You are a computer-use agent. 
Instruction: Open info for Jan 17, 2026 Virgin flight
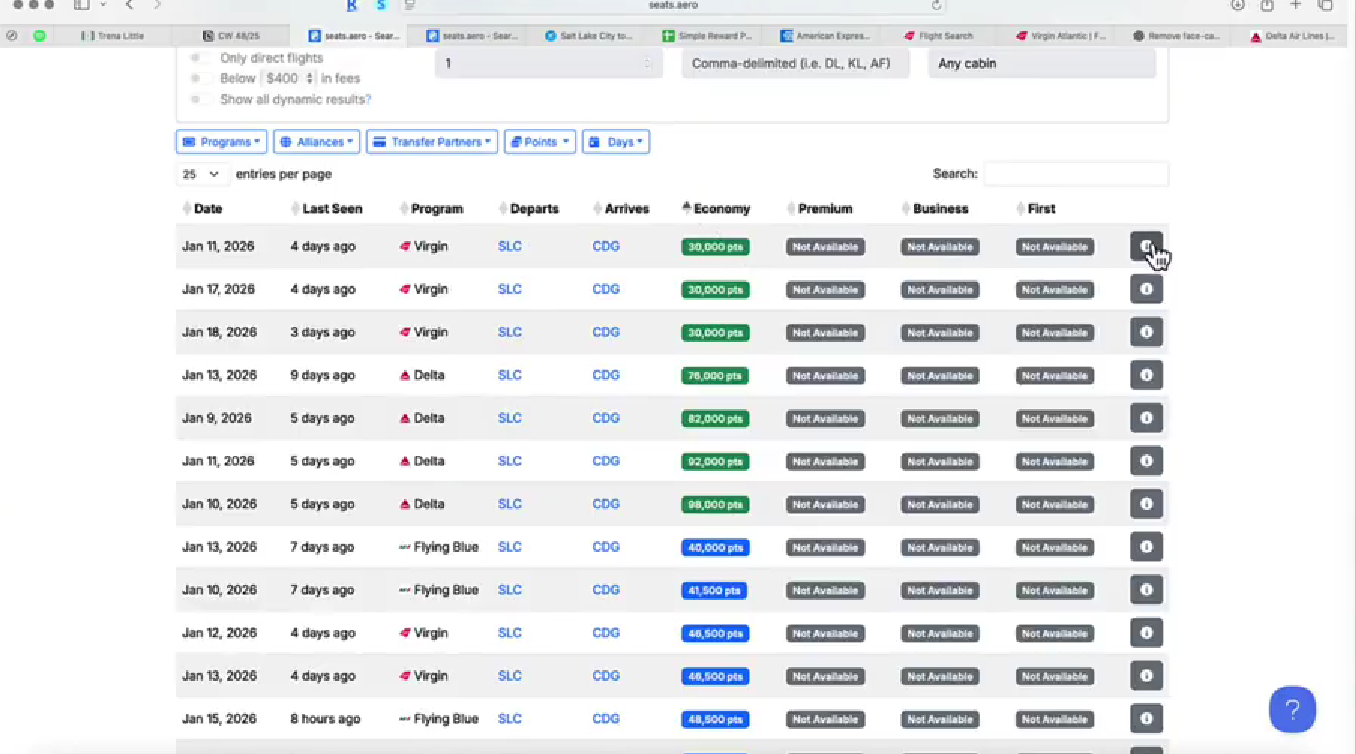pyautogui.click(x=1146, y=289)
